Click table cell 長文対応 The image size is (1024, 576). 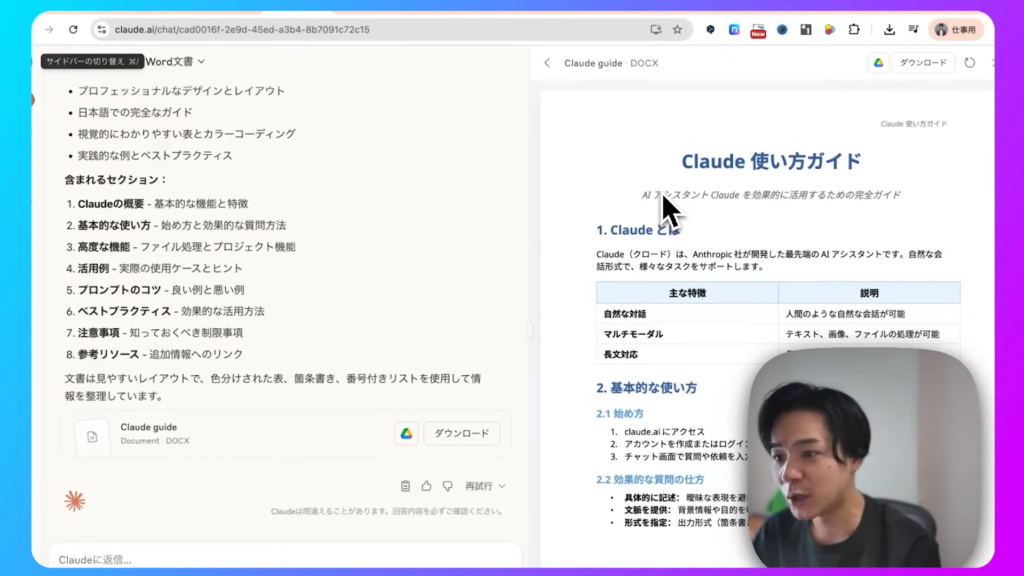(620, 355)
